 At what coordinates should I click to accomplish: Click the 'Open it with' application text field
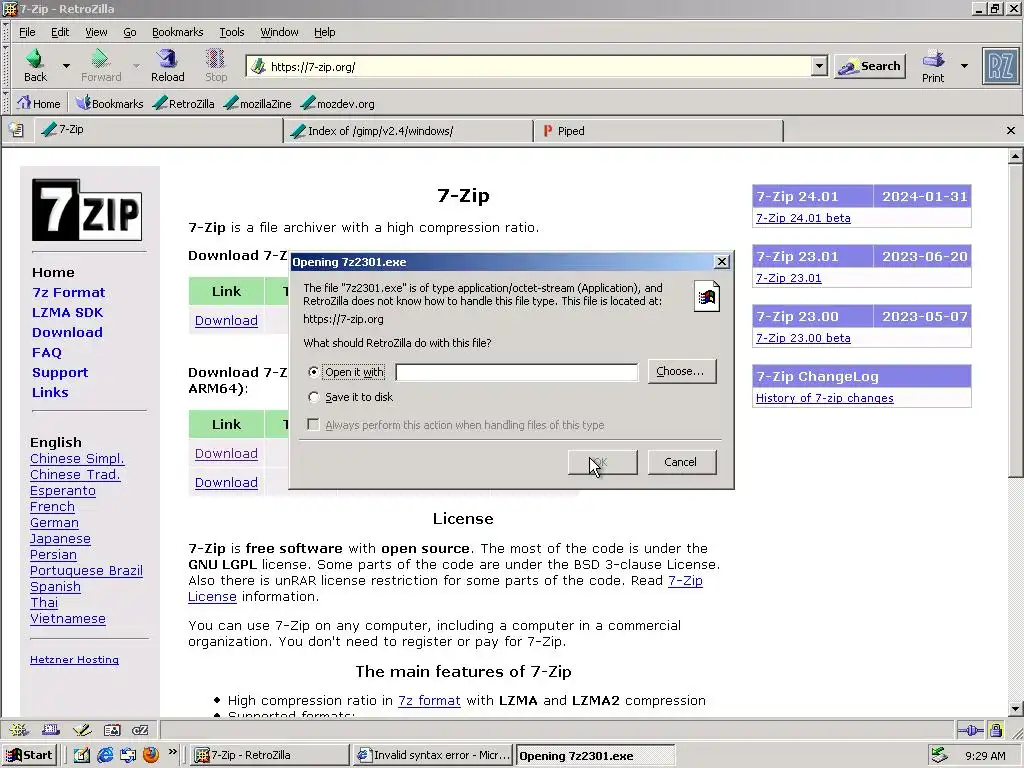coord(517,372)
